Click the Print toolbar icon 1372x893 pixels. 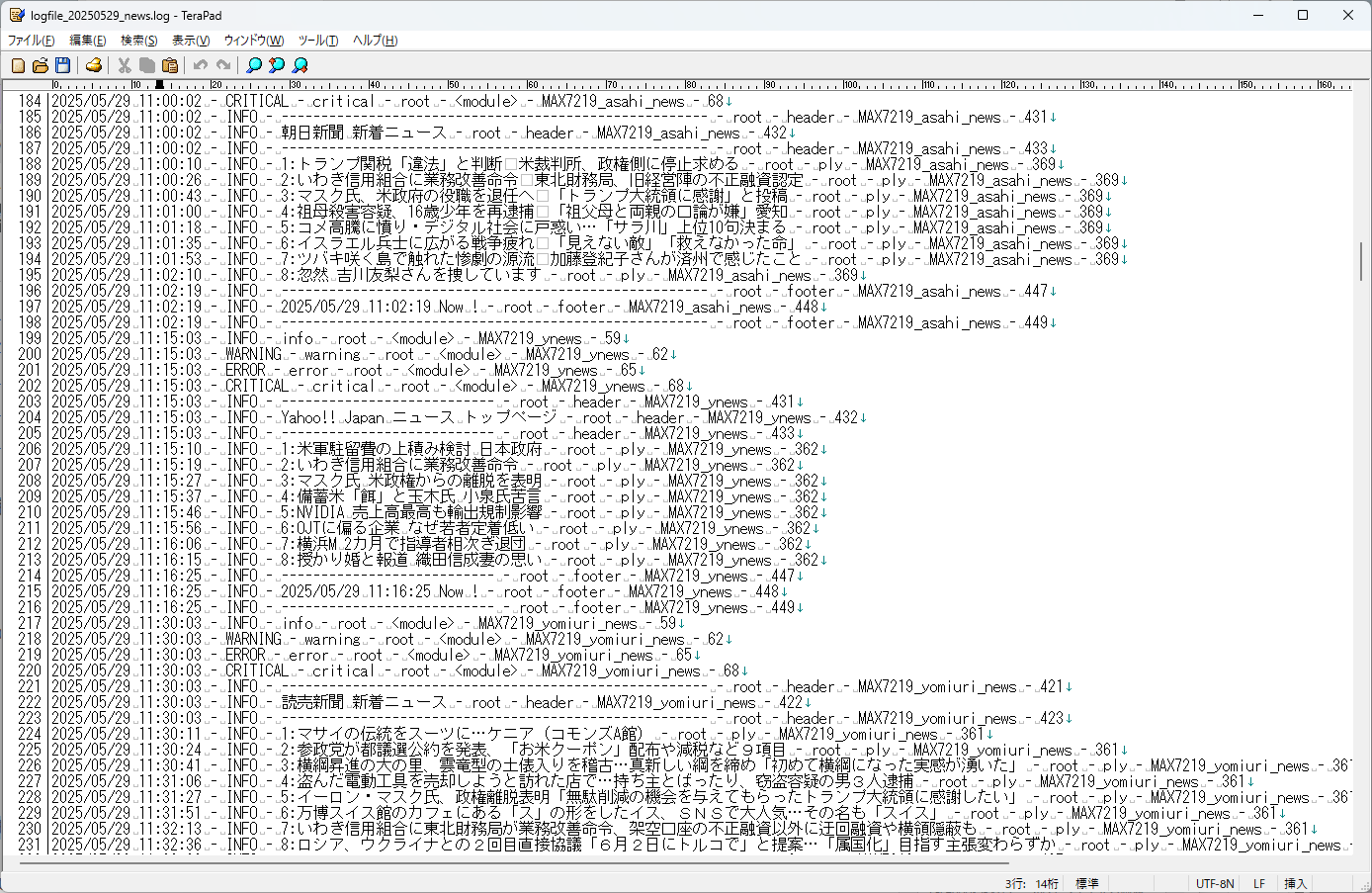tap(94, 65)
